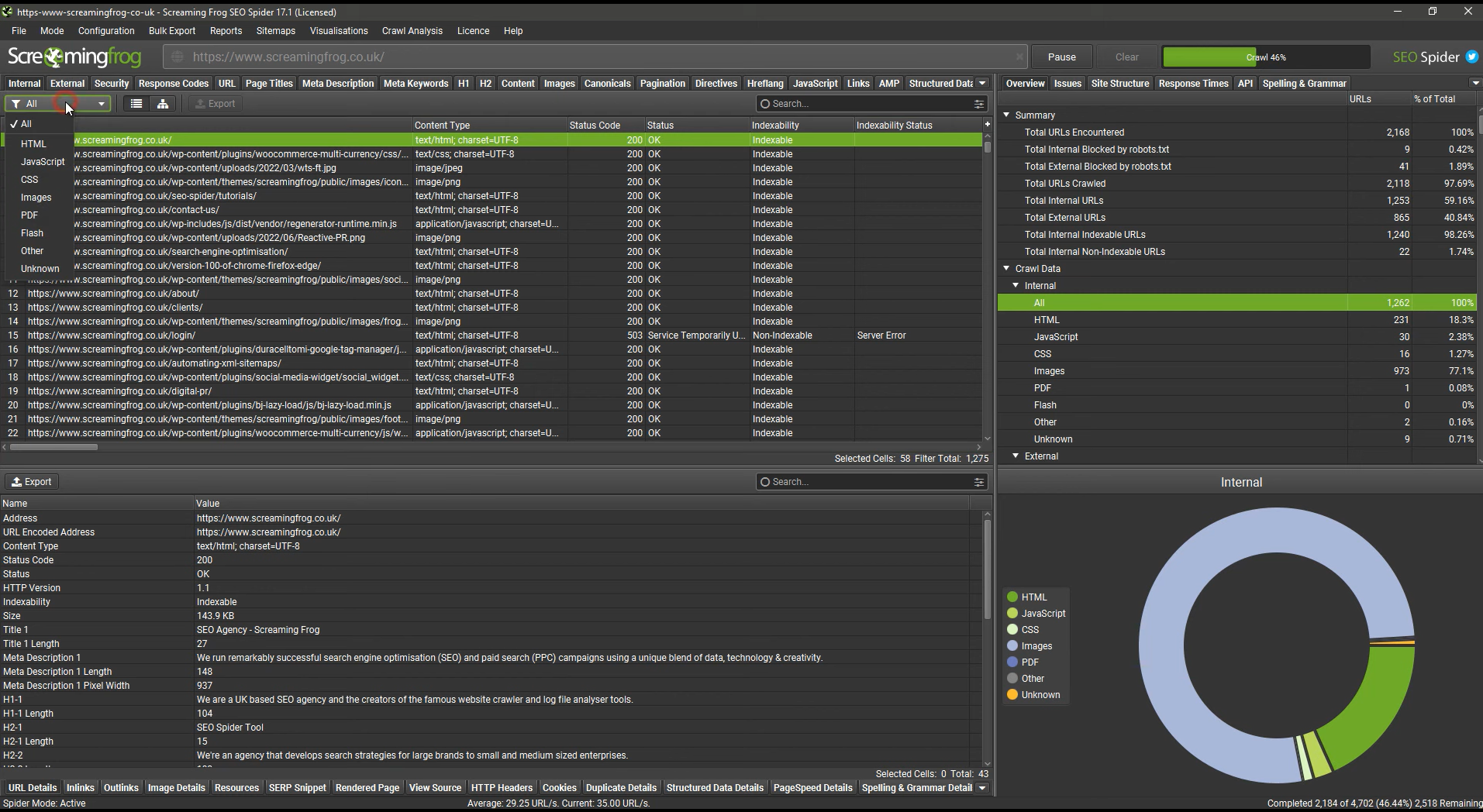Click the URL address bar
The image size is (1483, 812).
coord(595,57)
